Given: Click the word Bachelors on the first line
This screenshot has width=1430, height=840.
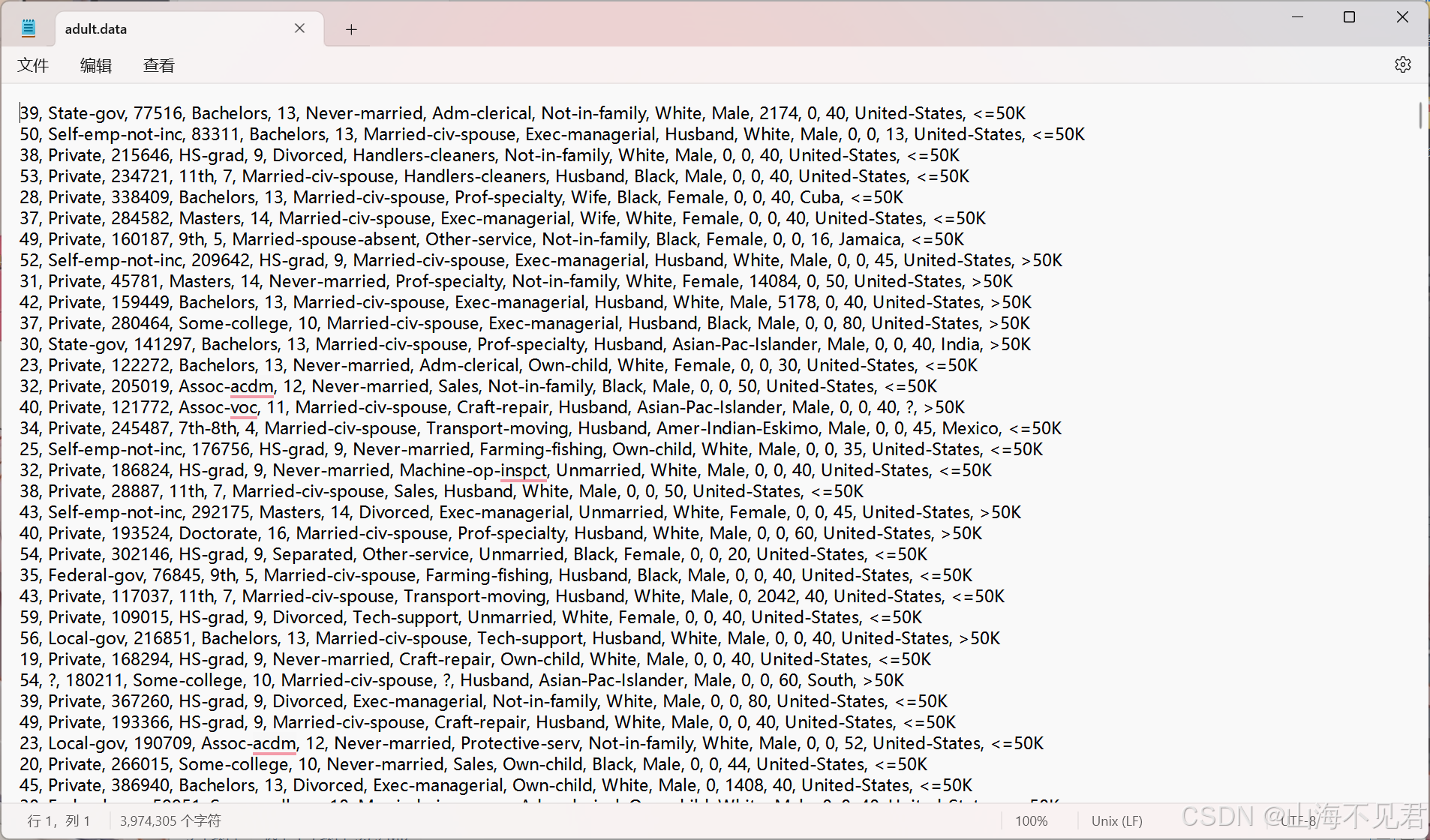Looking at the screenshot, I should (230, 112).
